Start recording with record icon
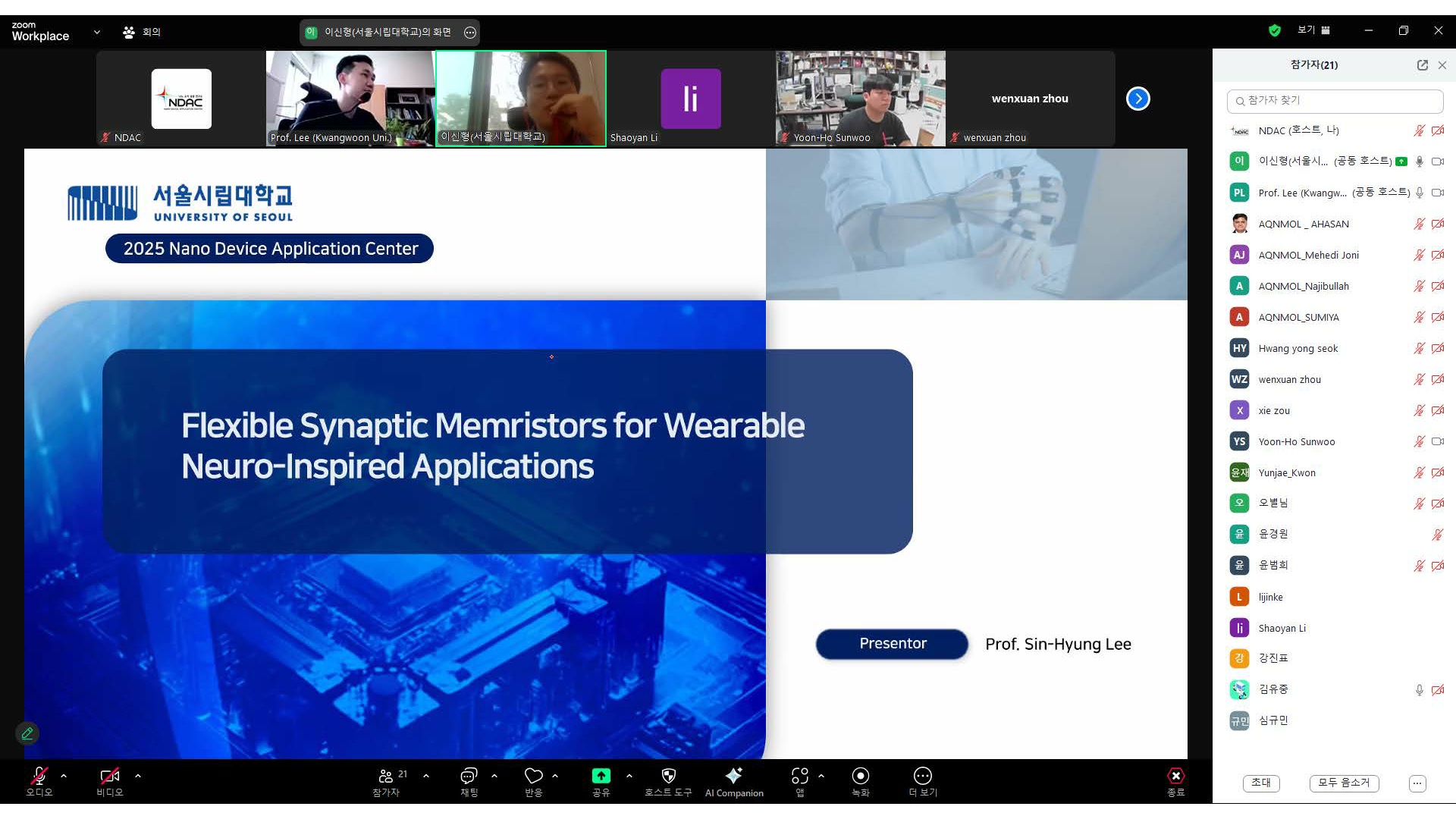1456x819 pixels. 861,776
